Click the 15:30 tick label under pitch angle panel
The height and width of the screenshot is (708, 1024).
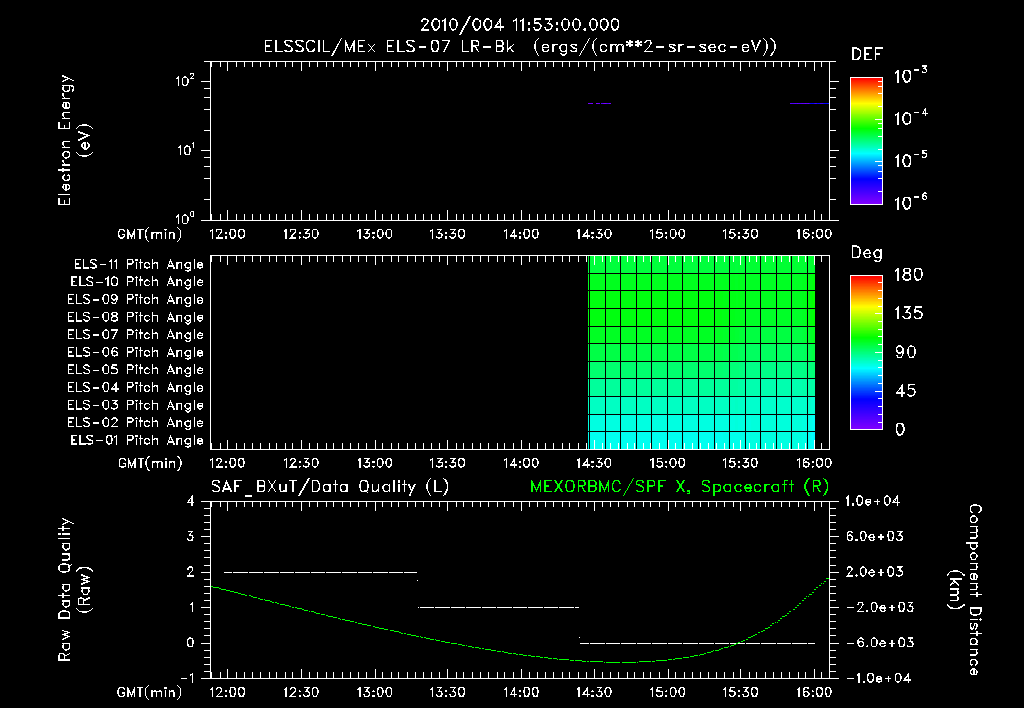740,463
